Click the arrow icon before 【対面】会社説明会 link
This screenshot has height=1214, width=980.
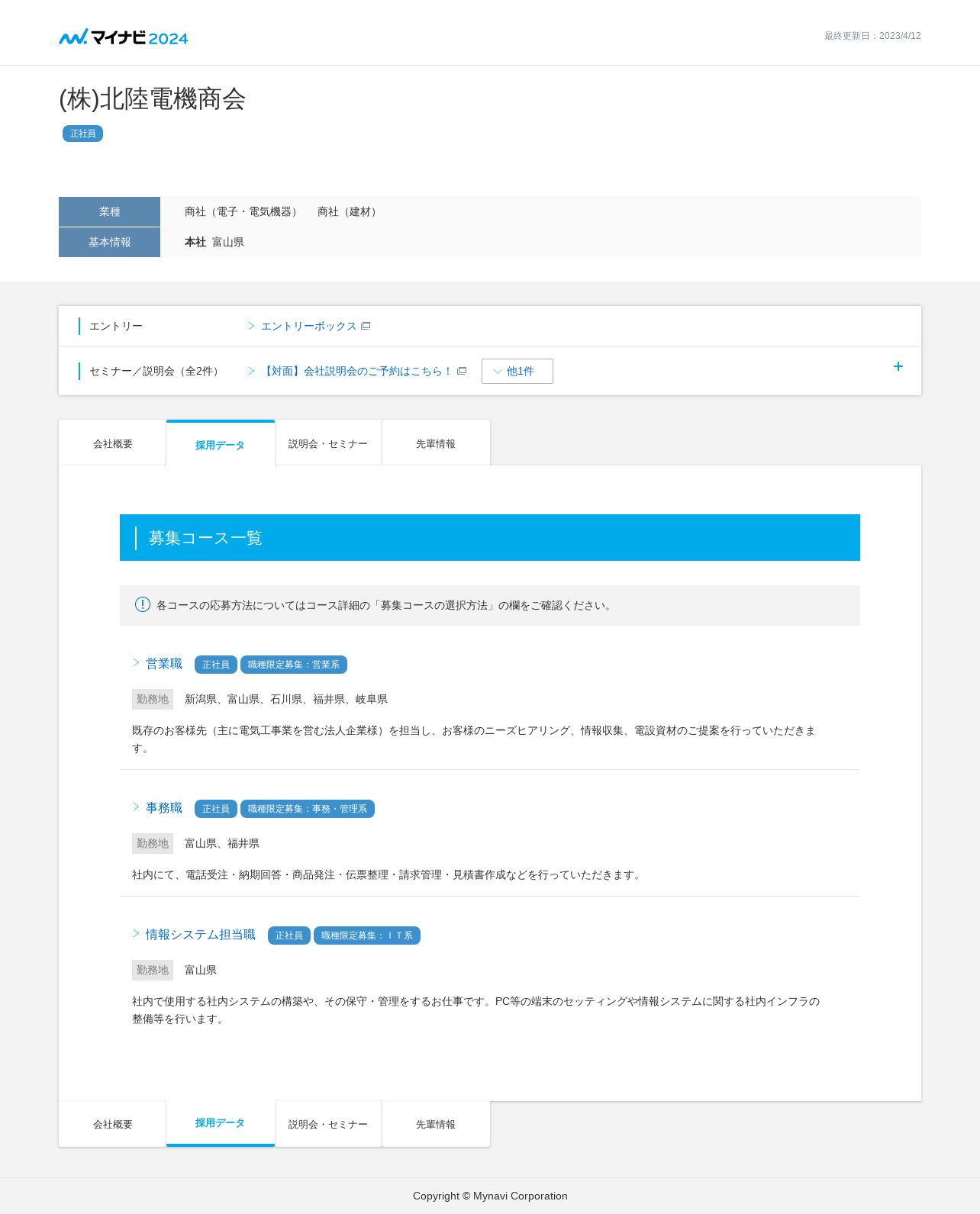pos(251,371)
